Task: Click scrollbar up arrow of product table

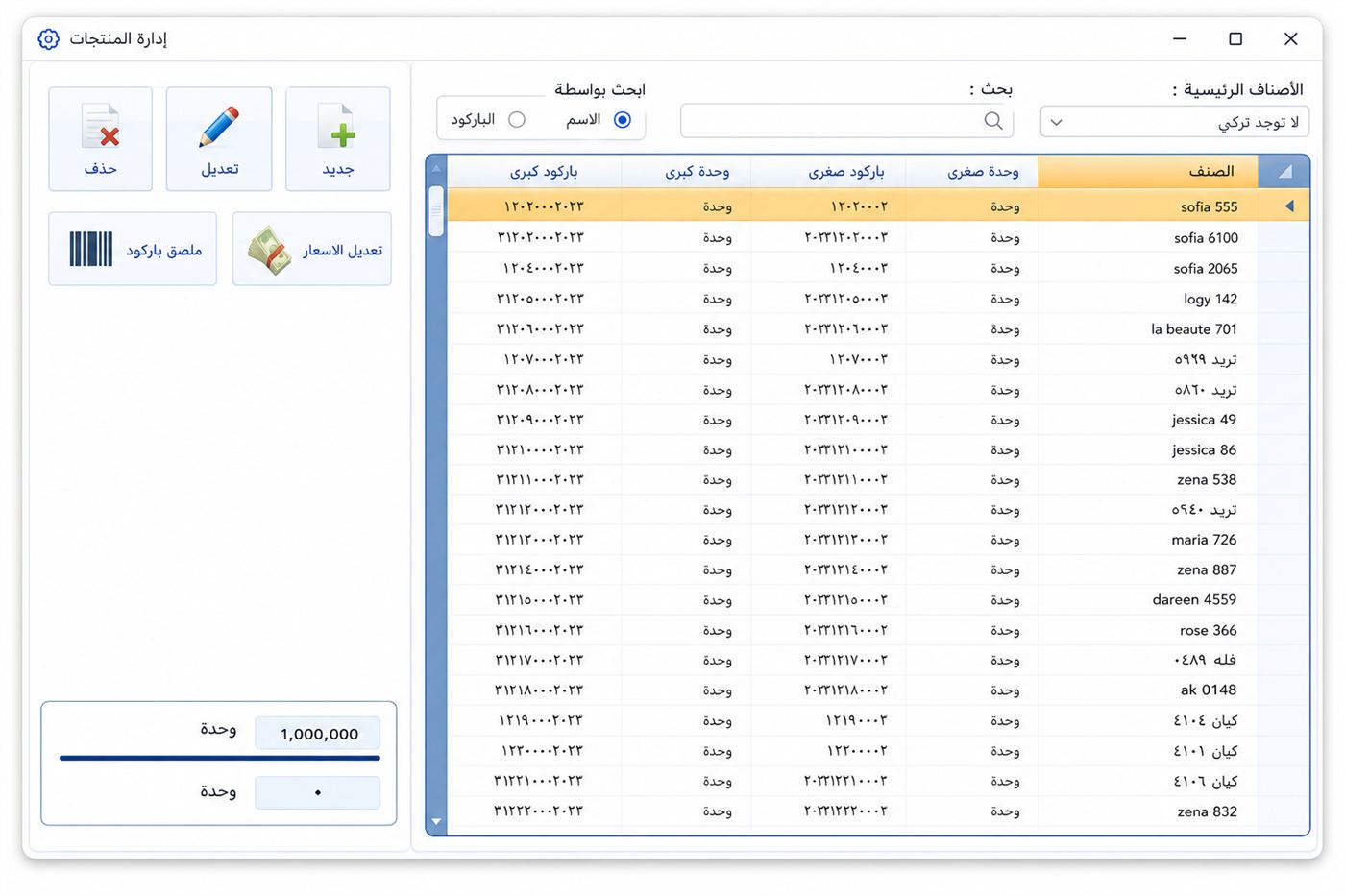Action: 436,168
